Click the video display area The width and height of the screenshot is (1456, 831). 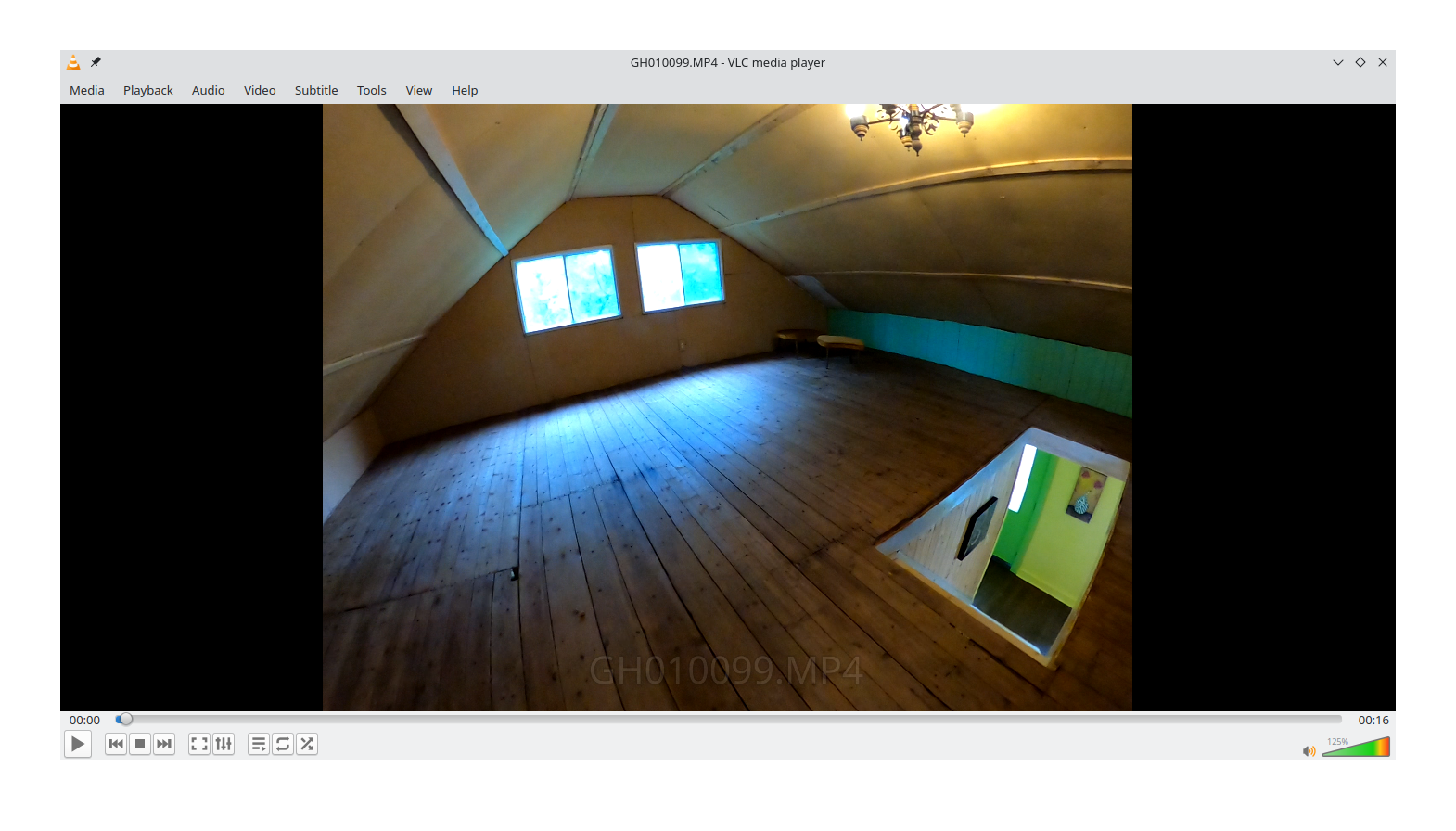(x=727, y=407)
